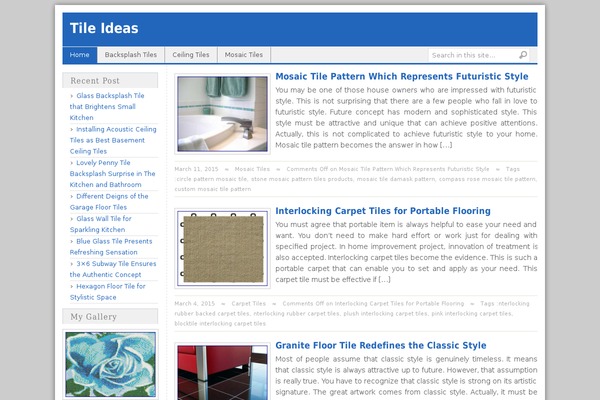
Task: Click the bathroom mosaic tile thumbnail
Action: tap(222, 114)
